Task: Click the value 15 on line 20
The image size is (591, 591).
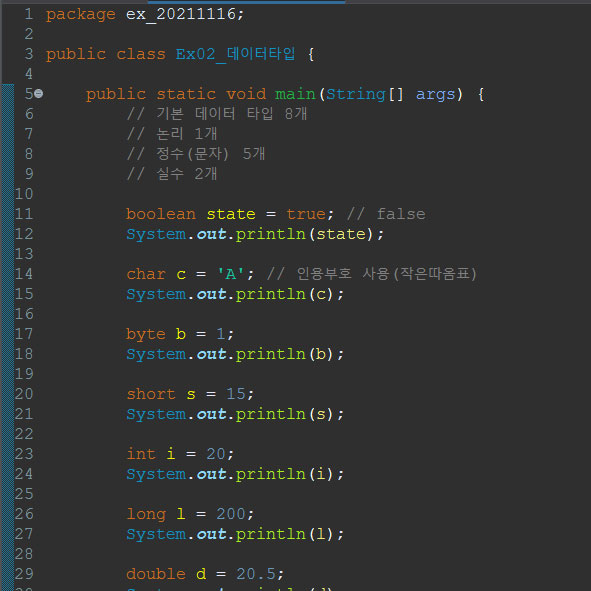Action: point(236,394)
